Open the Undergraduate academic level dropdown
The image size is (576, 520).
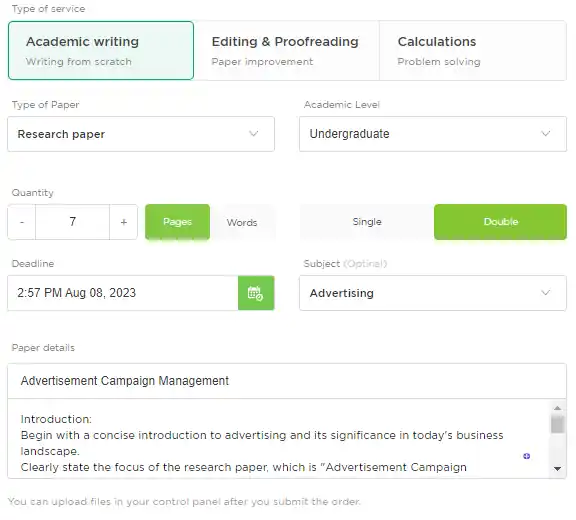point(433,134)
